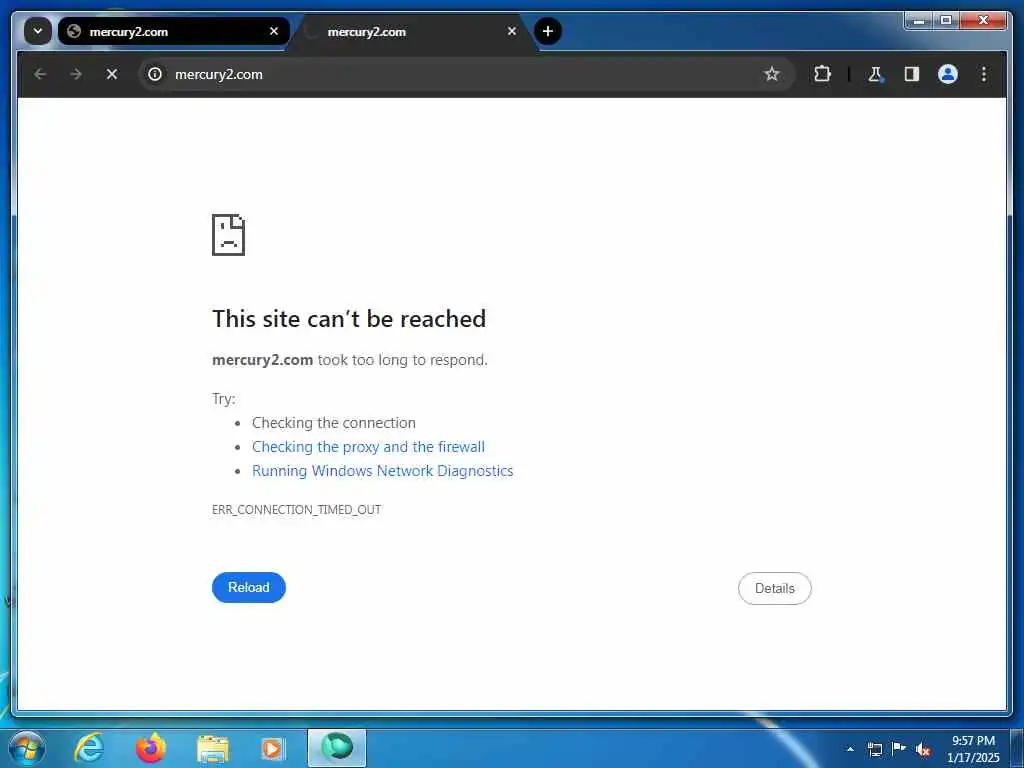Screen dimensions: 1024x768
Task: Switch to first mercury2.com tab
Action: click(x=173, y=31)
